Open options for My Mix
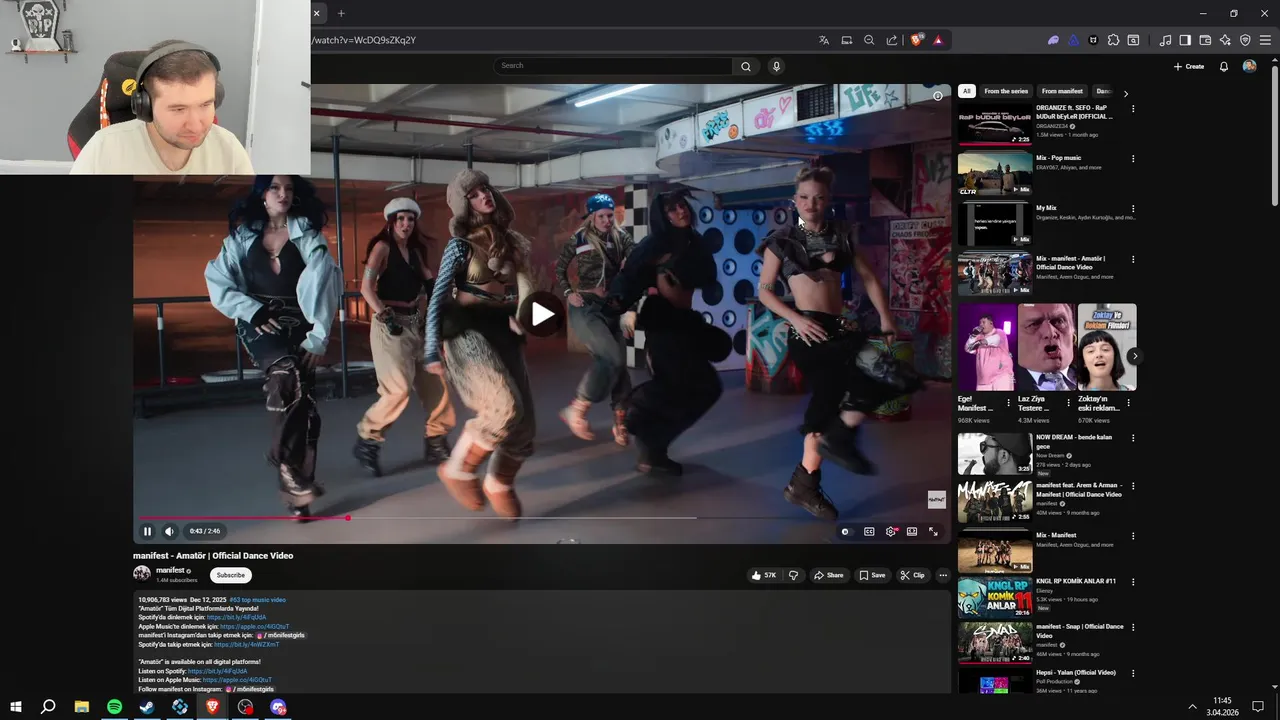The image size is (1280, 720). click(1133, 209)
